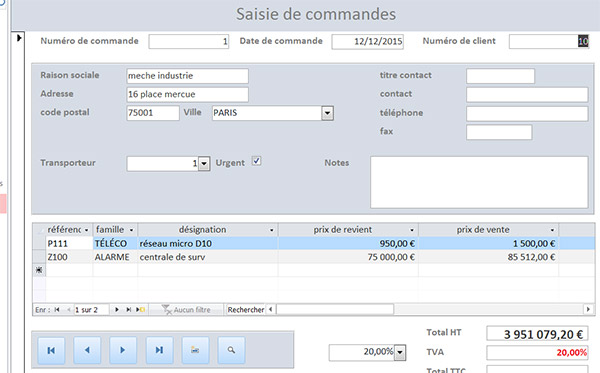600x373 pixels.
Task: Select cell centrale de surv
Action: tap(208, 257)
